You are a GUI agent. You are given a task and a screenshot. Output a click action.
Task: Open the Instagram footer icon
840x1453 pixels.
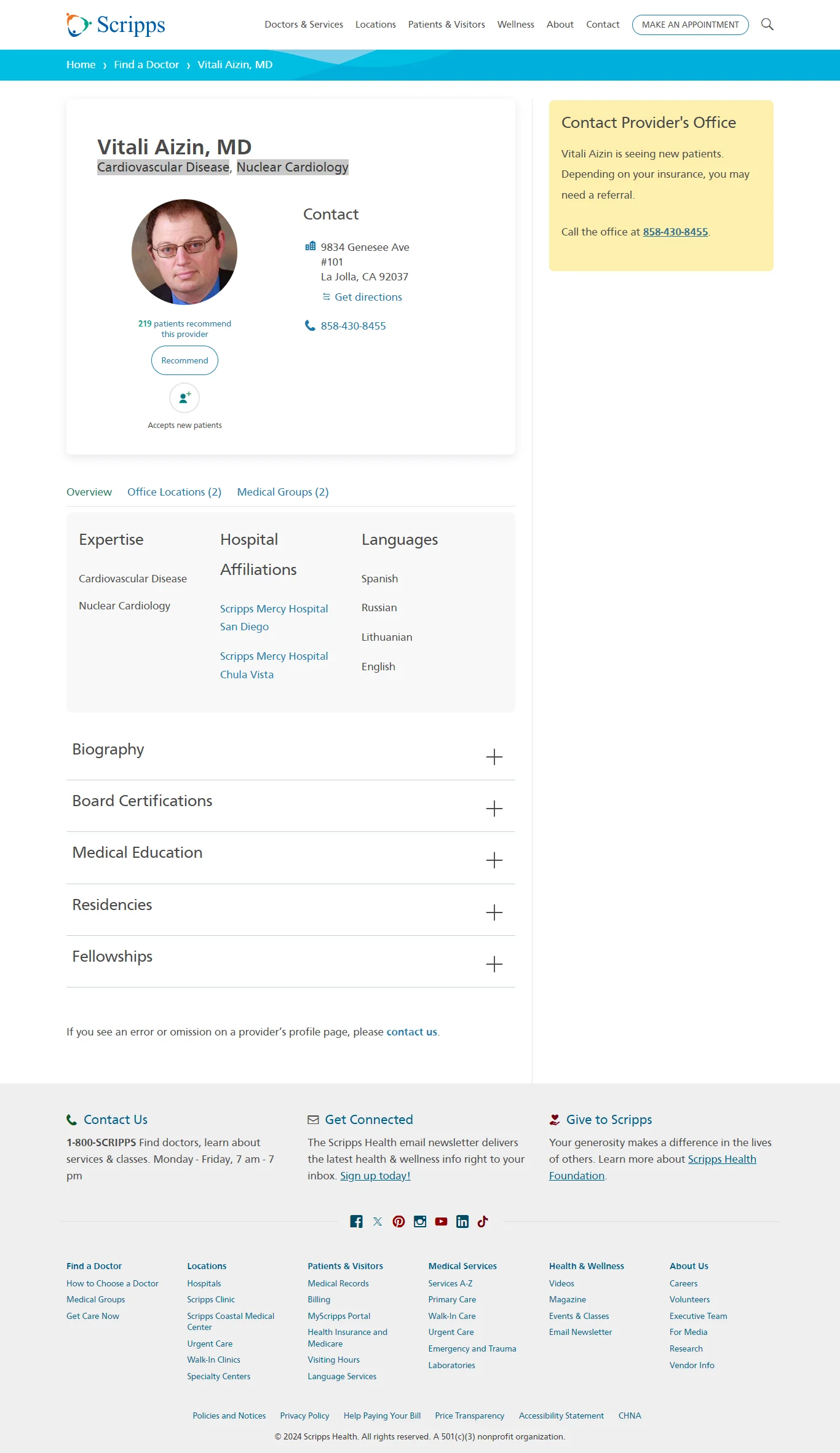[x=420, y=1221]
